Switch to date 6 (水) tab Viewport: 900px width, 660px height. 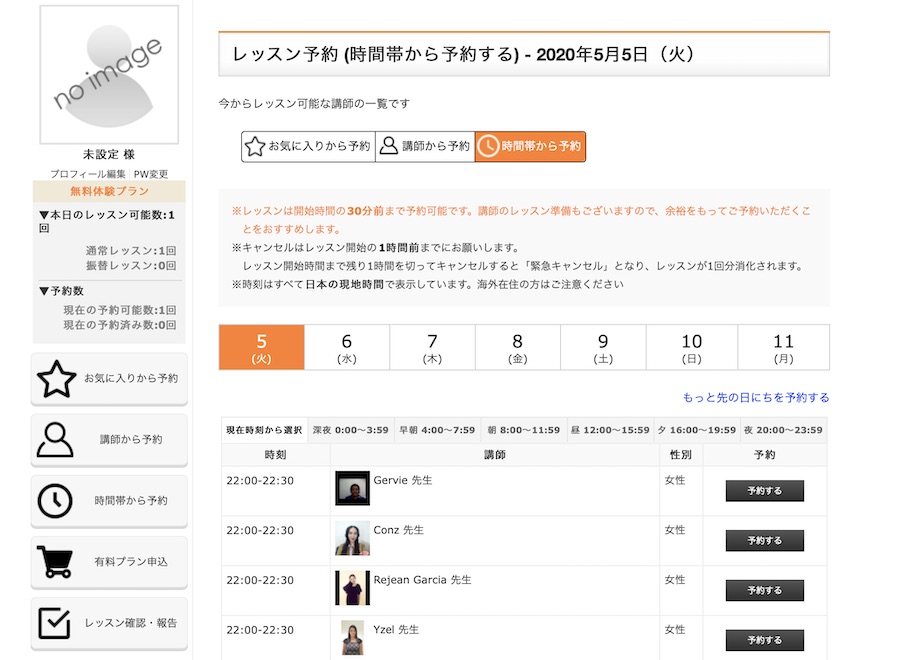click(347, 347)
